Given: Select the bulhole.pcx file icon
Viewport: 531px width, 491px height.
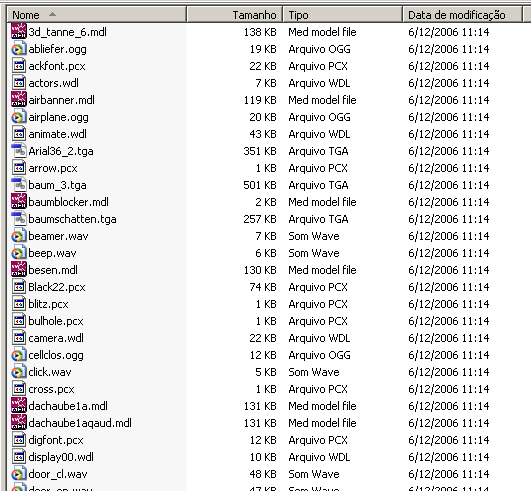Looking at the screenshot, I should pyautogui.click(x=19, y=321).
